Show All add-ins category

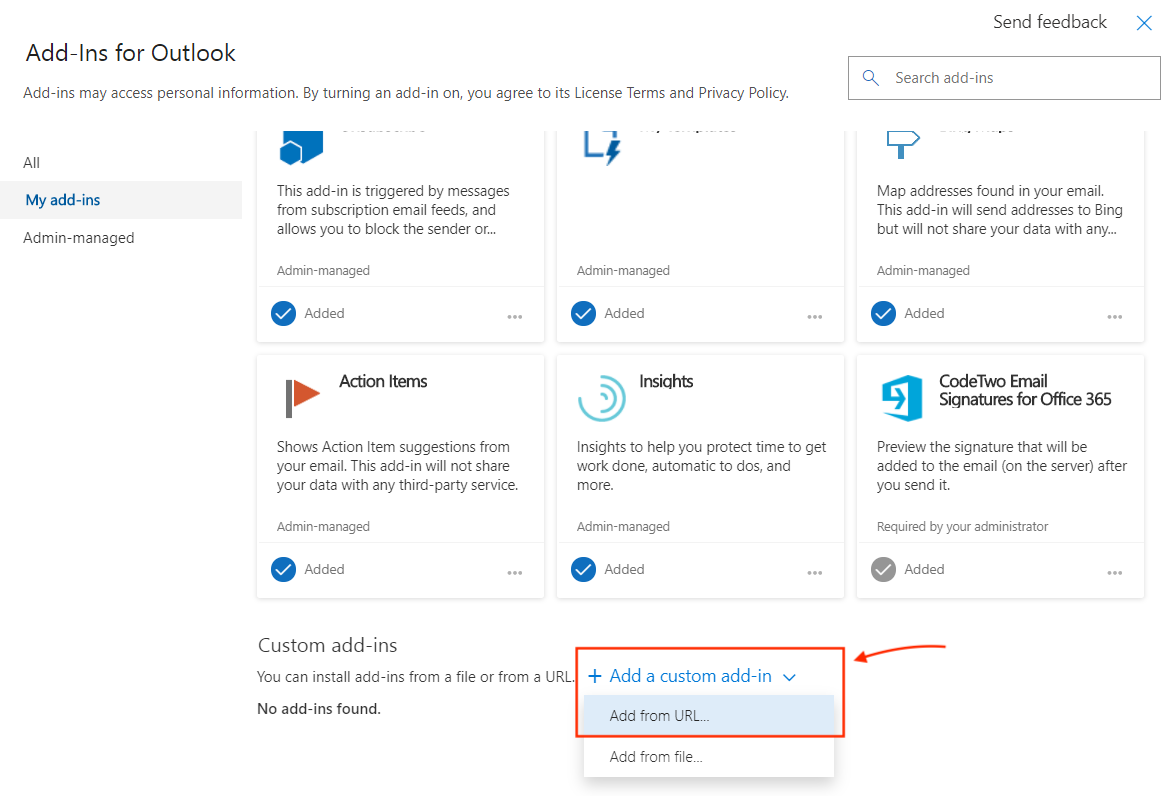[x=121, y=163]
